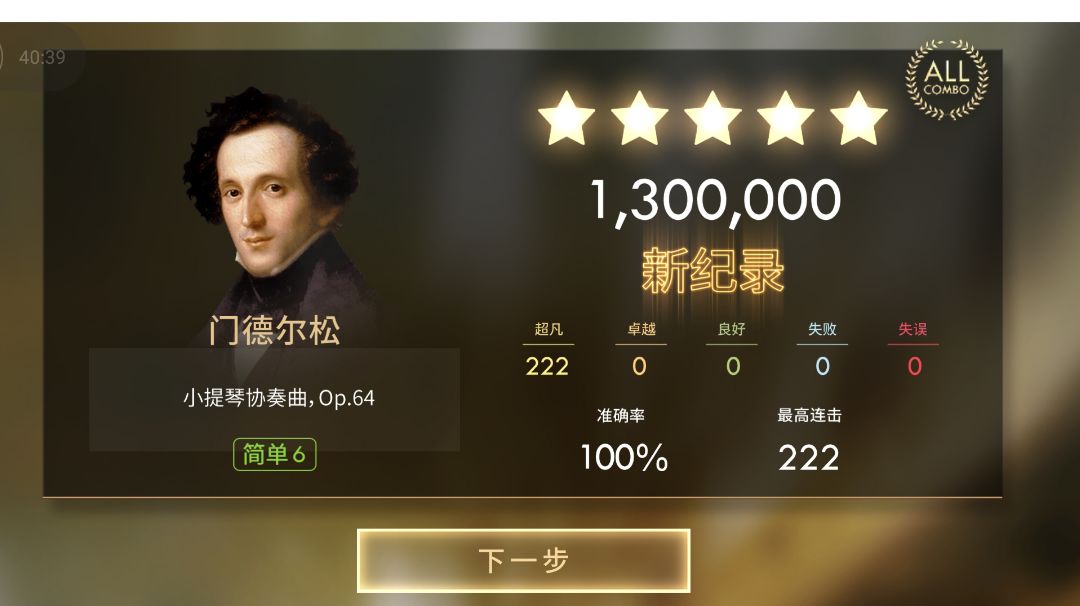The image size is (1080, 606).
Task: Select the 良好 judgement count
Action: pos(733,366)
